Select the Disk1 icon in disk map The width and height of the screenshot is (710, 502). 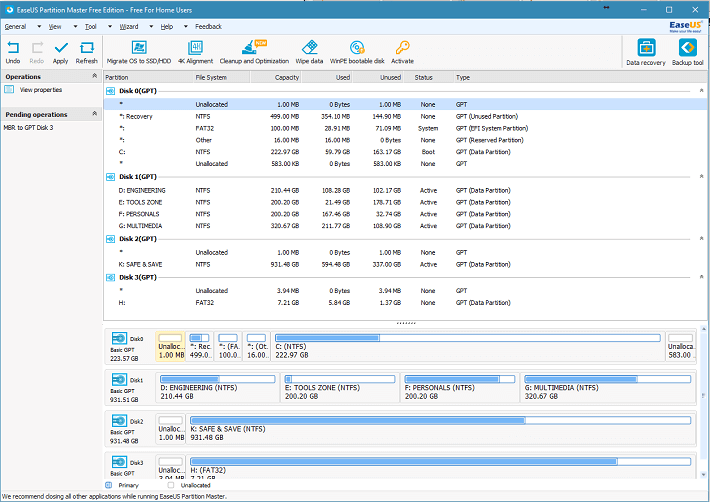pos(119,380)
